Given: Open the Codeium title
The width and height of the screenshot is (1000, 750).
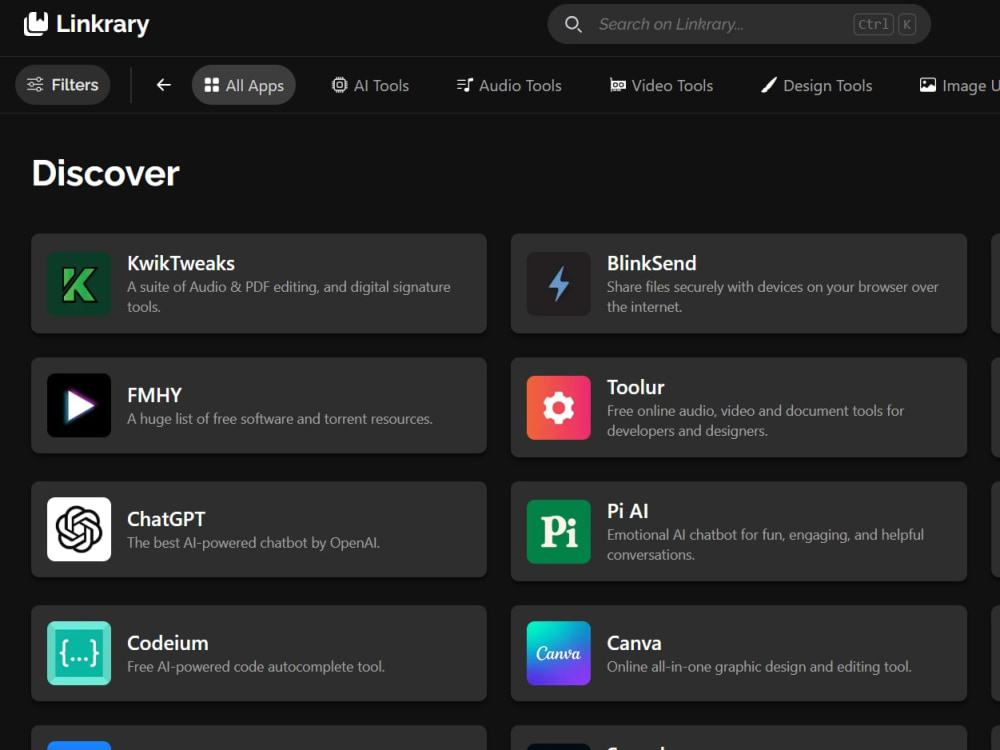Looking at the screenshot, I should (x=168, y=643).
